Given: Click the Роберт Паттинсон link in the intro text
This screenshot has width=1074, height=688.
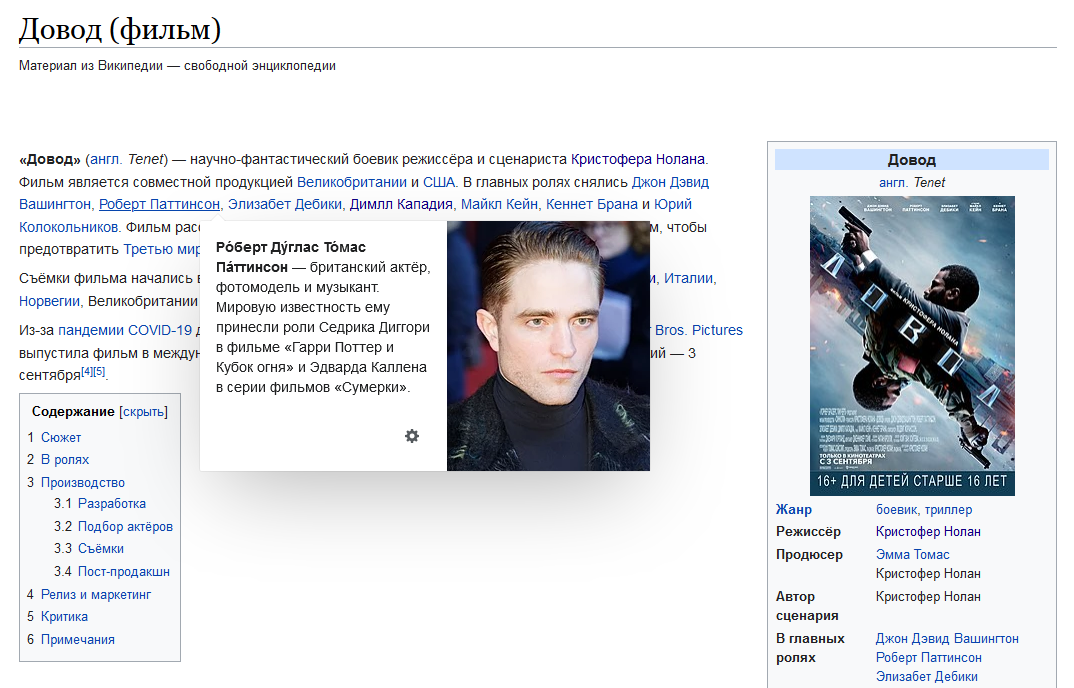Looking at the screenshot, I should pos(159,204).
